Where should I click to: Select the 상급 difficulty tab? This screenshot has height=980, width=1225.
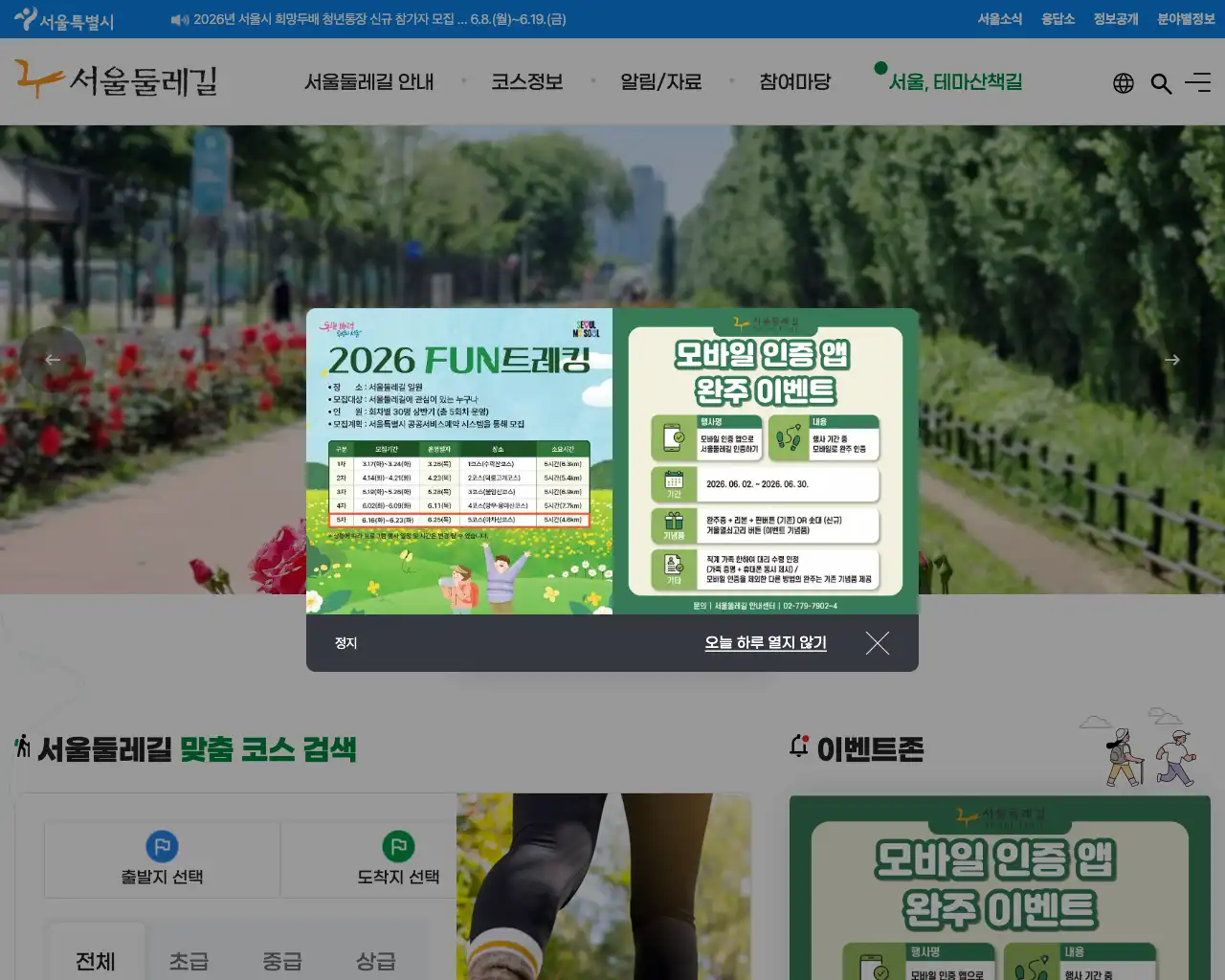pos(376,960)
